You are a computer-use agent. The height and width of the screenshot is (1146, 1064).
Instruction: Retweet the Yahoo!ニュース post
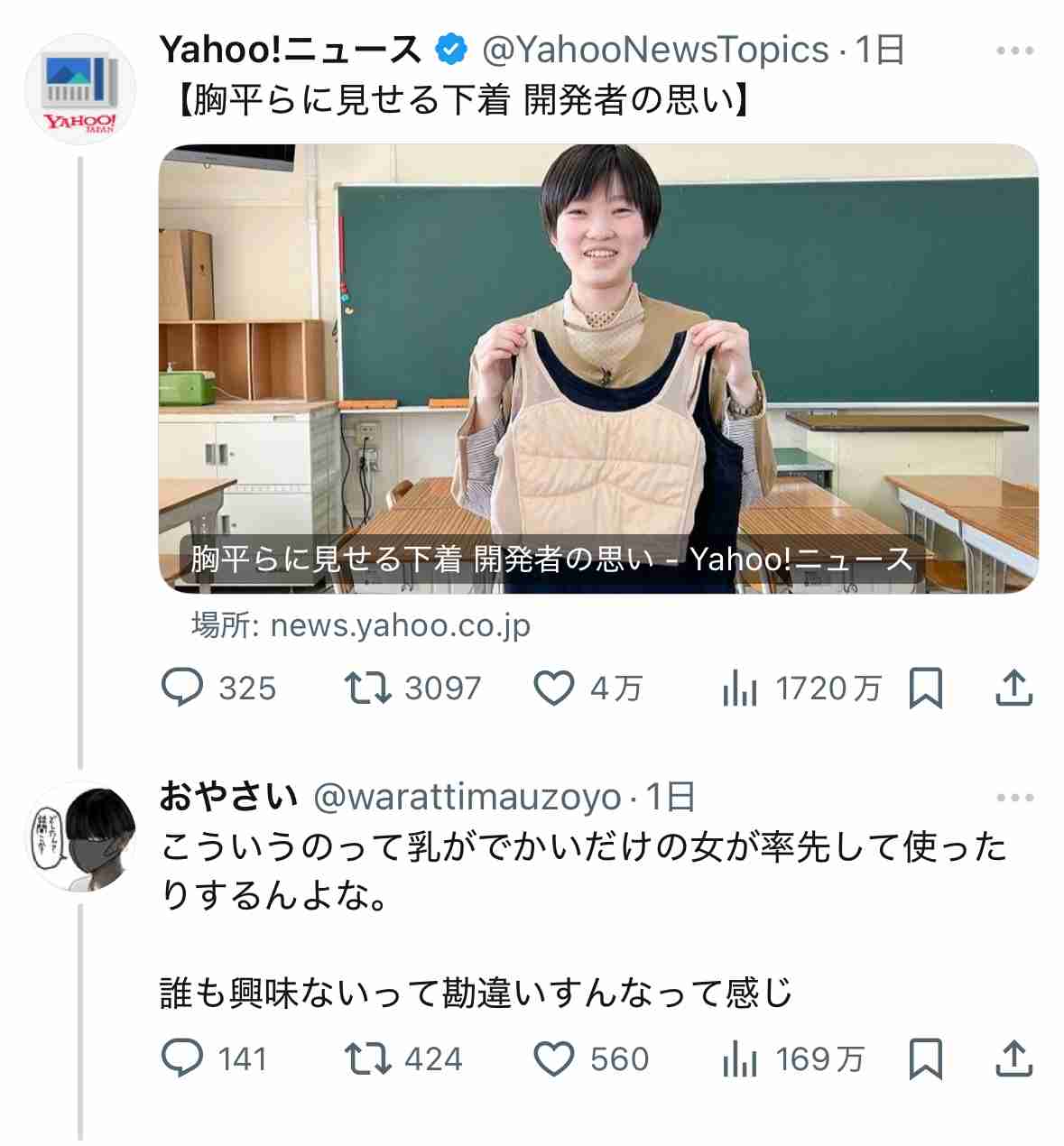[413, 689]
